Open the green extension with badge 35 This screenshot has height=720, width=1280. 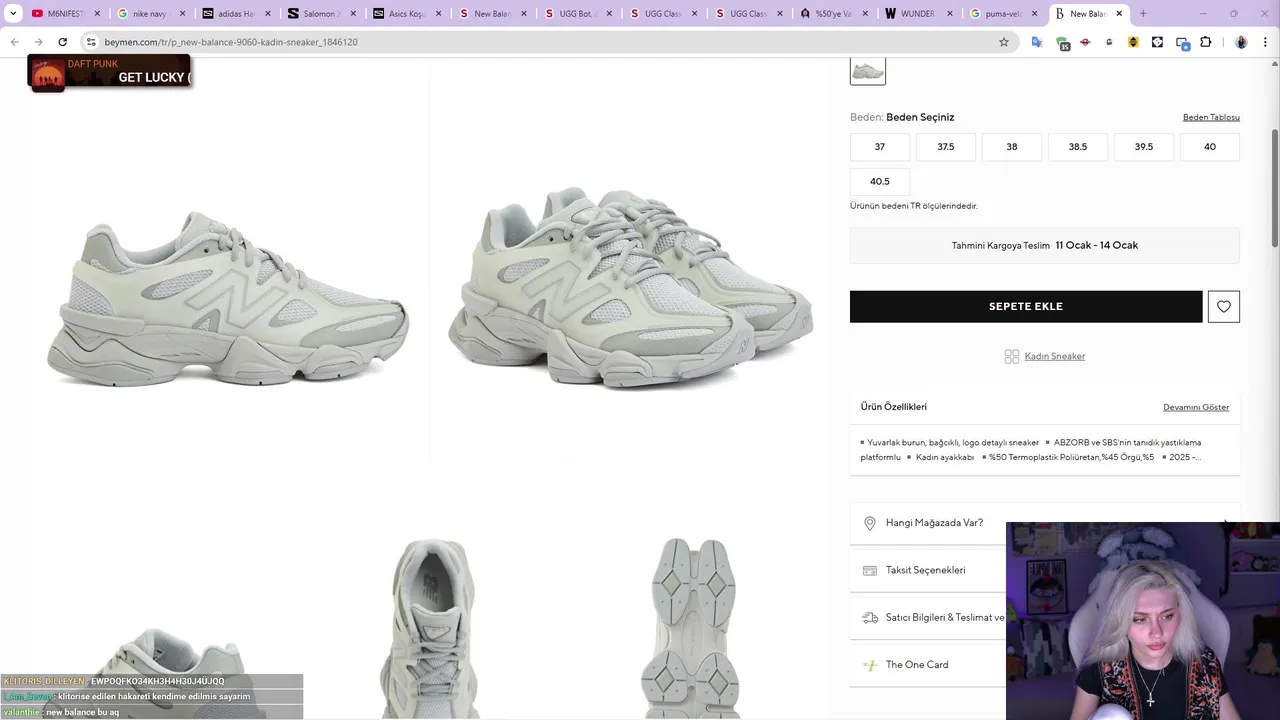pyautogui.click(x=1062, y=42)
